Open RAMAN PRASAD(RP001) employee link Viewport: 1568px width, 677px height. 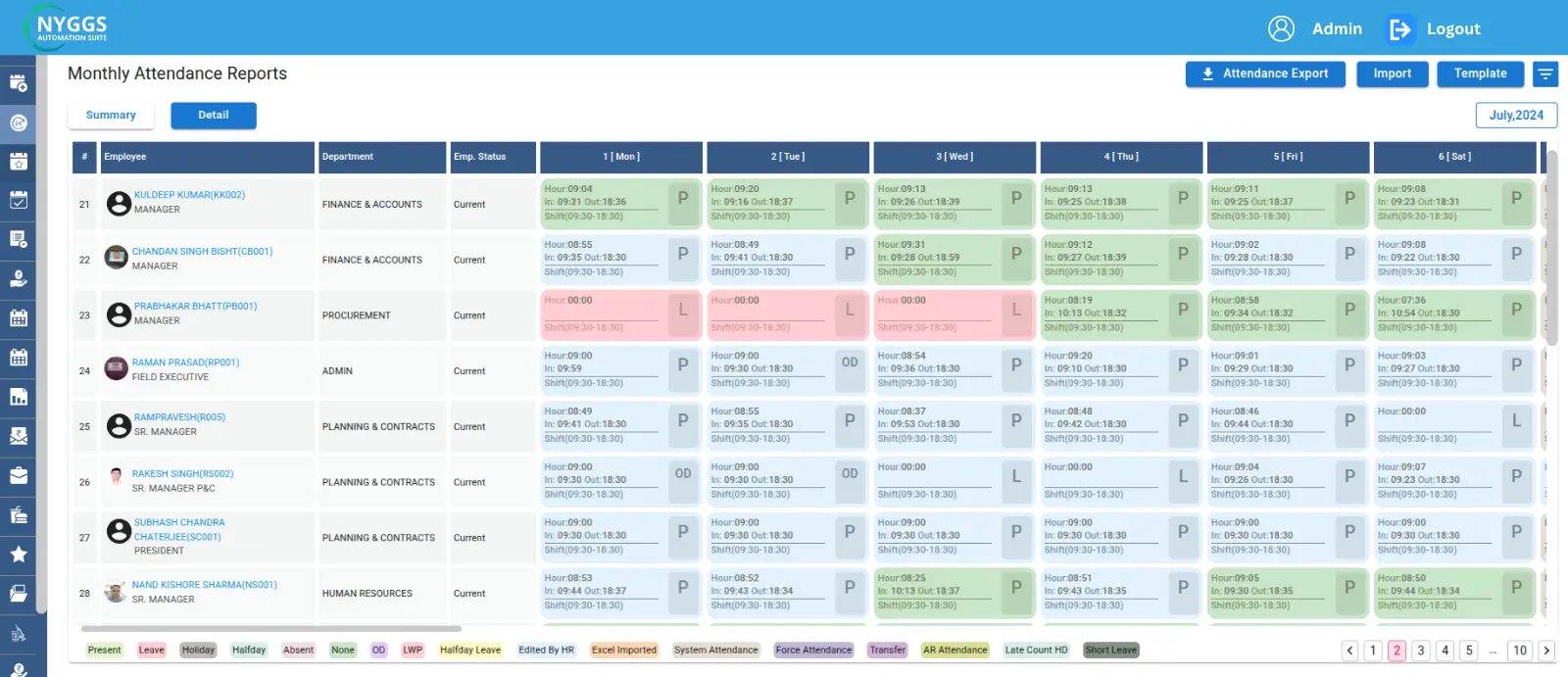[185, 363]
